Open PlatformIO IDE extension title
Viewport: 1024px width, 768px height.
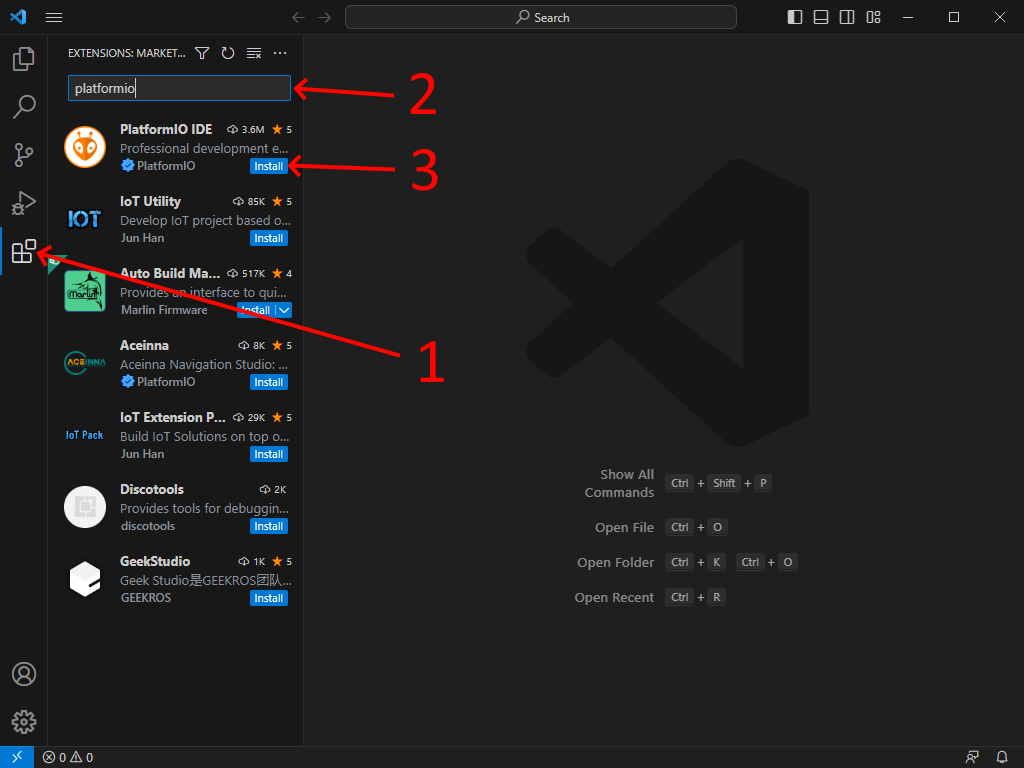(x=166, y=129)
